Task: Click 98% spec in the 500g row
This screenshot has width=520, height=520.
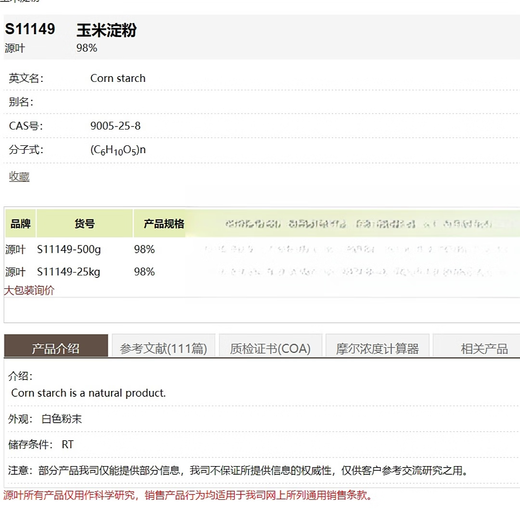Action: (144, 249)
